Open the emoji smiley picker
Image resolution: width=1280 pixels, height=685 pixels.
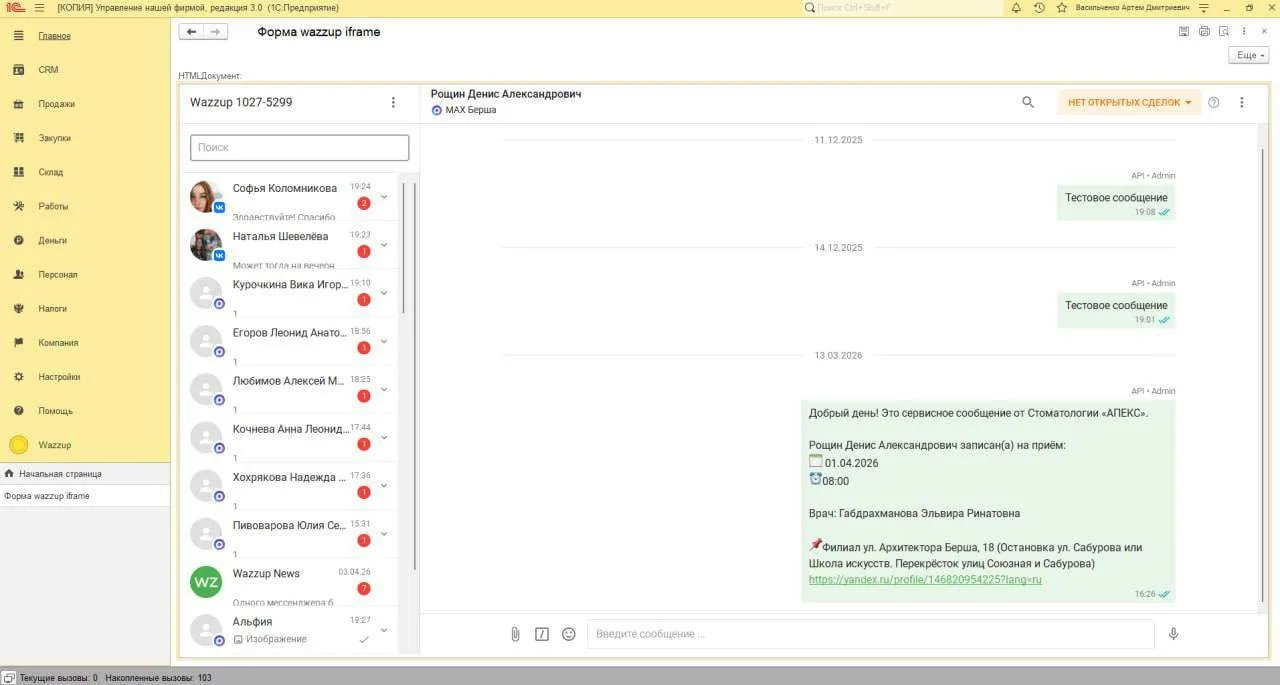tap(569, 634)
